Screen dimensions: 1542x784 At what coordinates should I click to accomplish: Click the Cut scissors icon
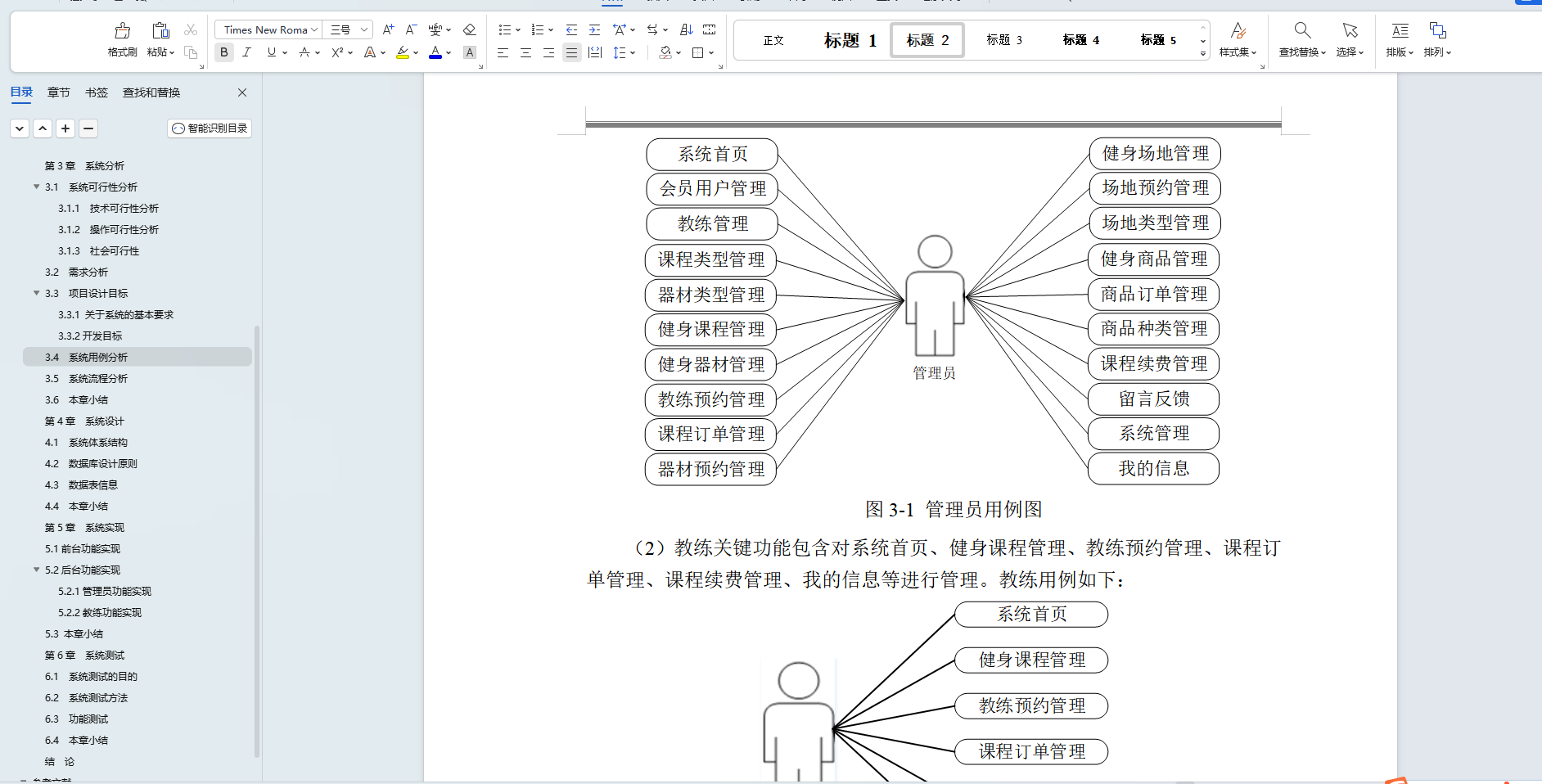coord(191,30)
